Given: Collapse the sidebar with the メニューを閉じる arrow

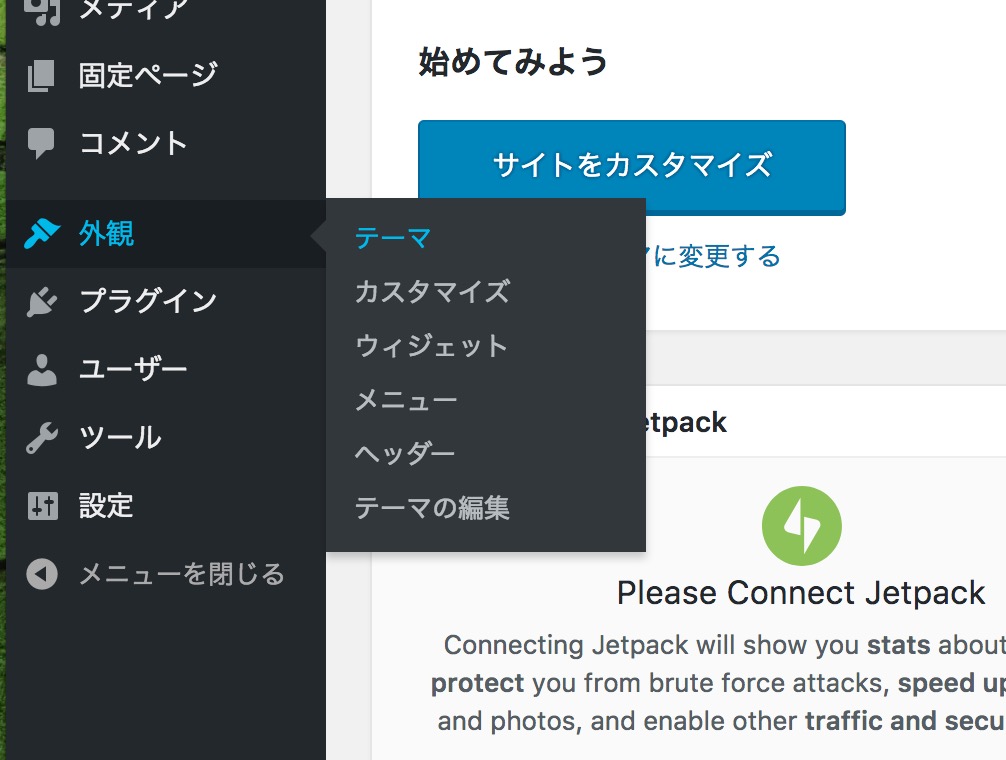Looking at the screenshot, I should (42, 574).
